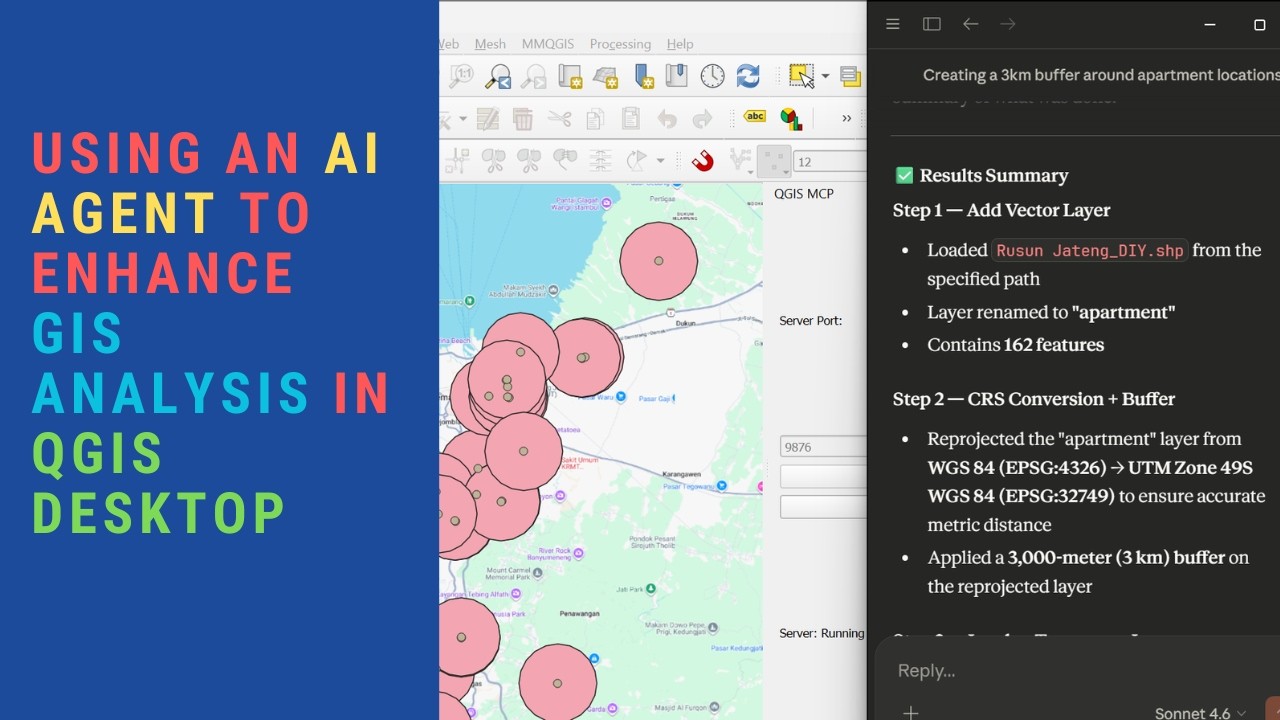
Task: Open the hamburger menu in chat app
Action: pyautogui.click(x=893, y=24)
